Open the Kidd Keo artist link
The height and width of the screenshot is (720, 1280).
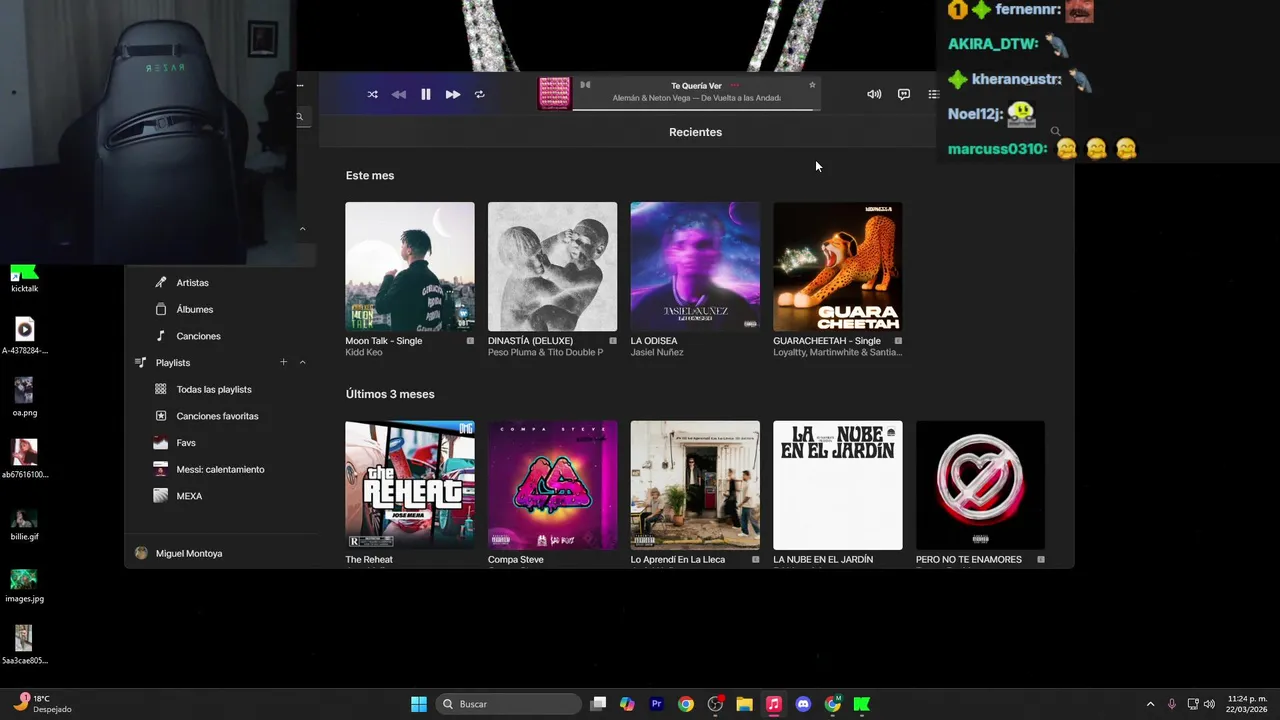tap(364, 352)
